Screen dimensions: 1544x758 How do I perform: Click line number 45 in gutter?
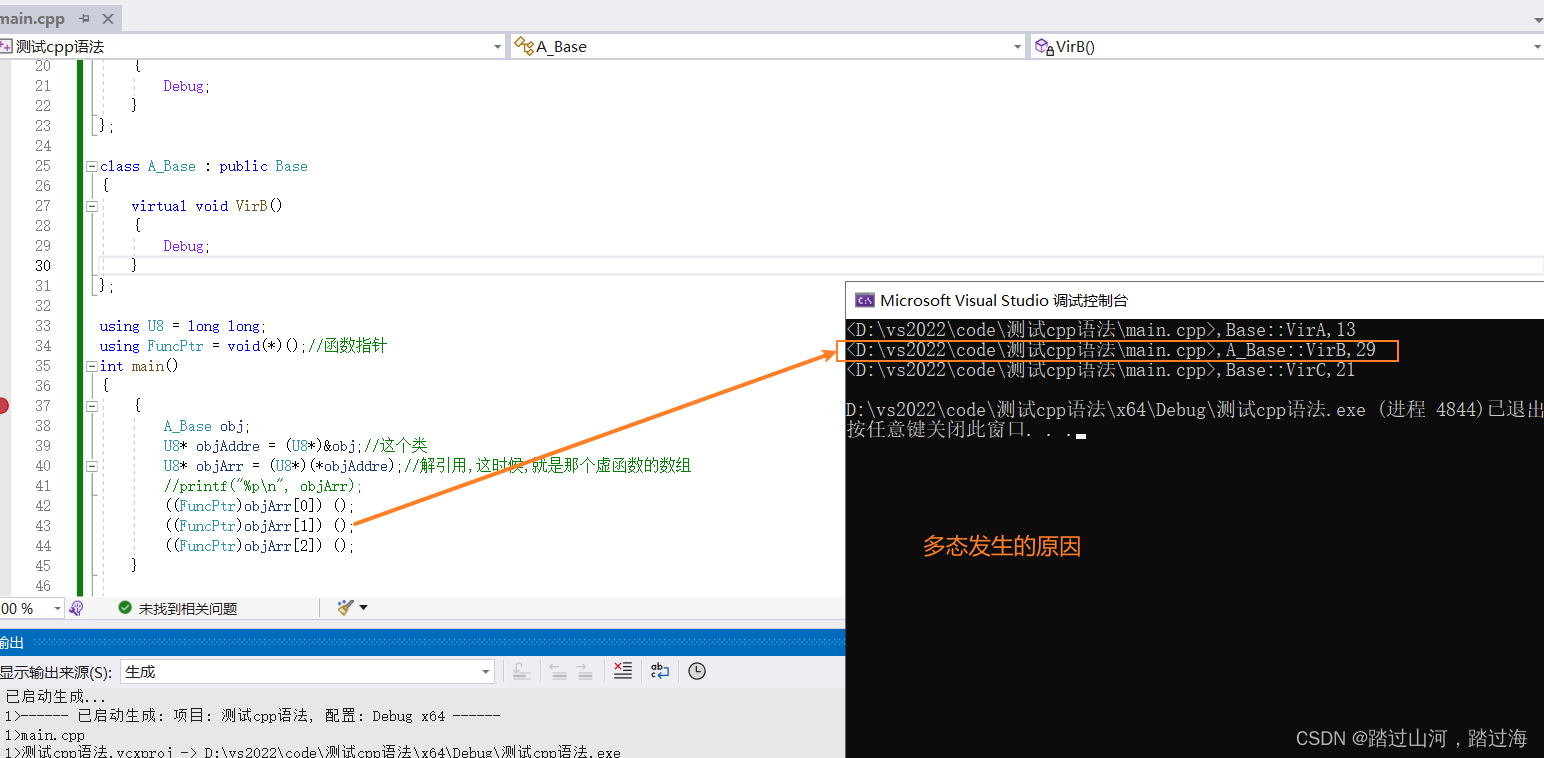pos(42,566)
